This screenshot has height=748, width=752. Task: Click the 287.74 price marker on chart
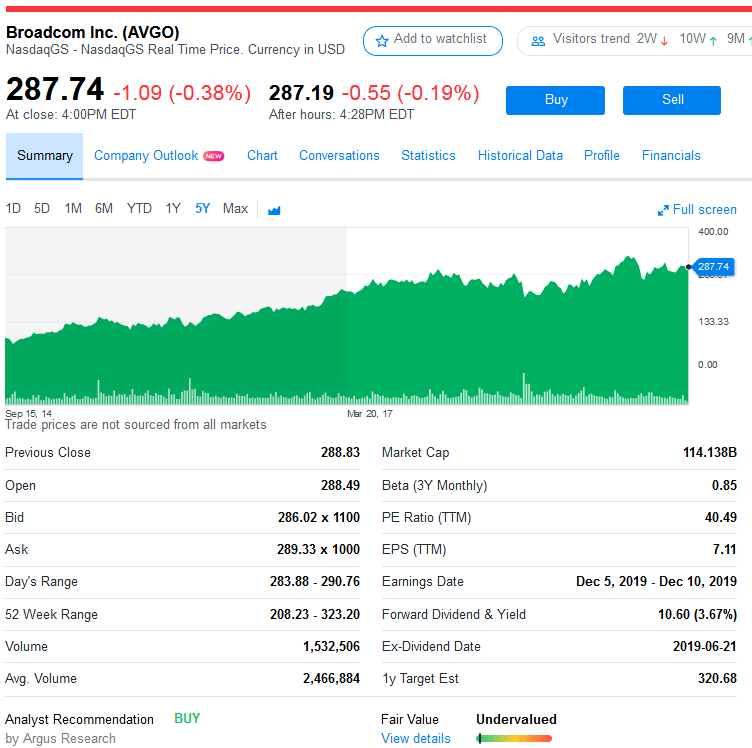click(x=713, y=267)
